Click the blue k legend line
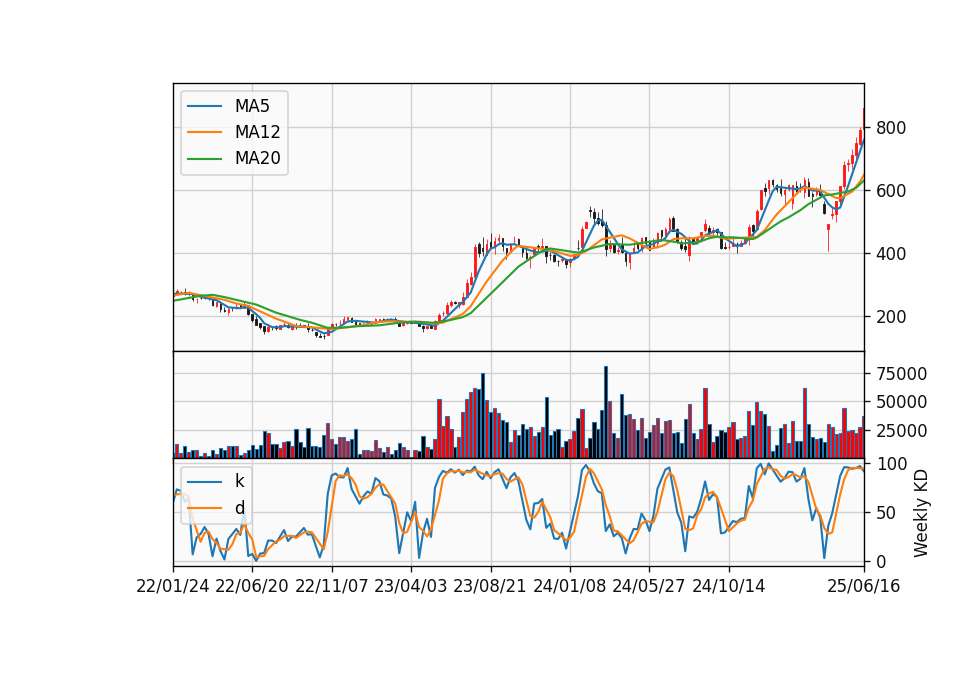The height and width of the screenshot is (690, 960). tap(204, 481)
